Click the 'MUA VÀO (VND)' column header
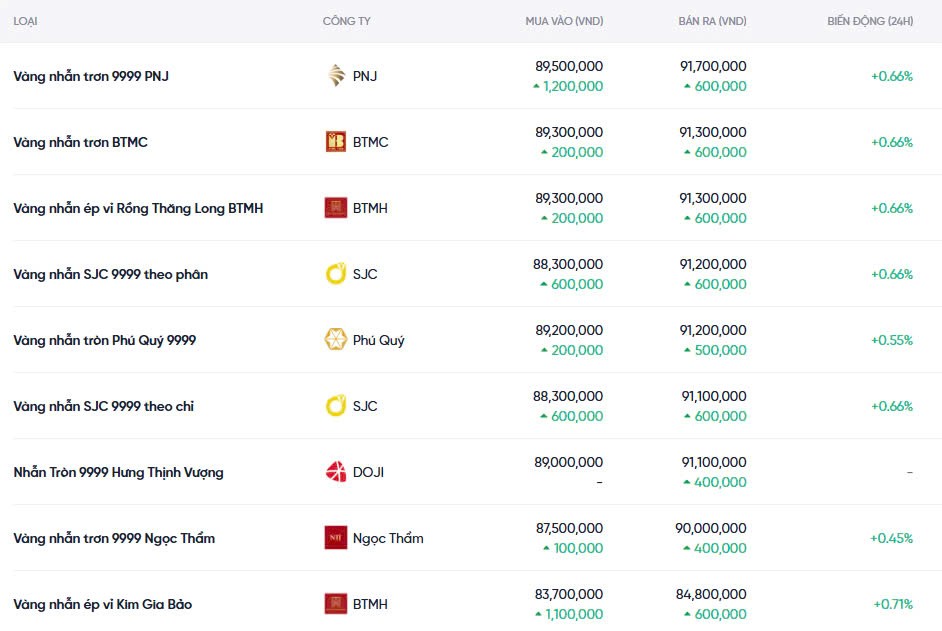Image resolution: width=942 pixels, height=631 pixels. pyautogui.click(x=564, y=21)
